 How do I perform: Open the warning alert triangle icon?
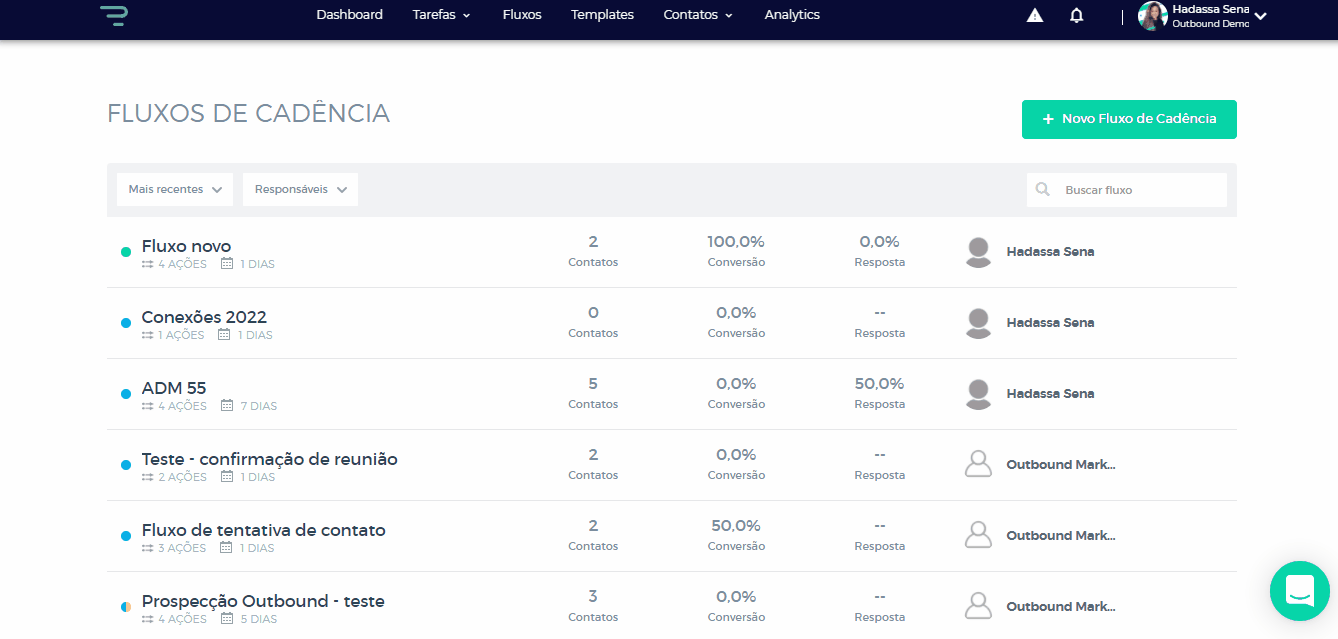click(x=1035, y=15)
